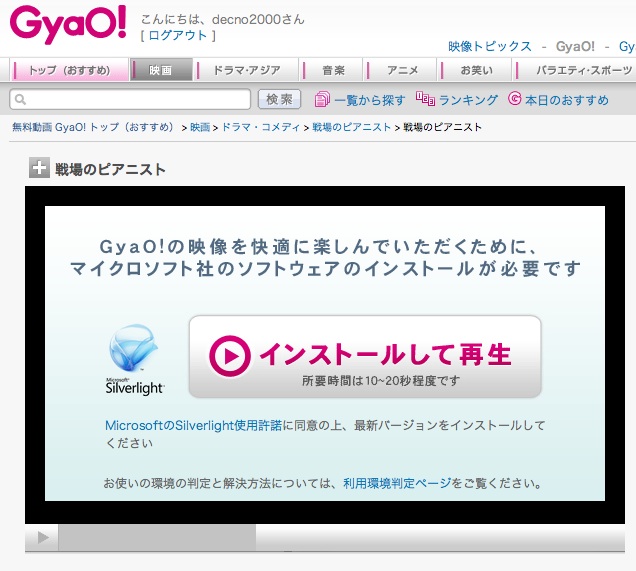Open 利用環境判定ページ link
This screenshot has width=636, height=571.
point(397,483)
